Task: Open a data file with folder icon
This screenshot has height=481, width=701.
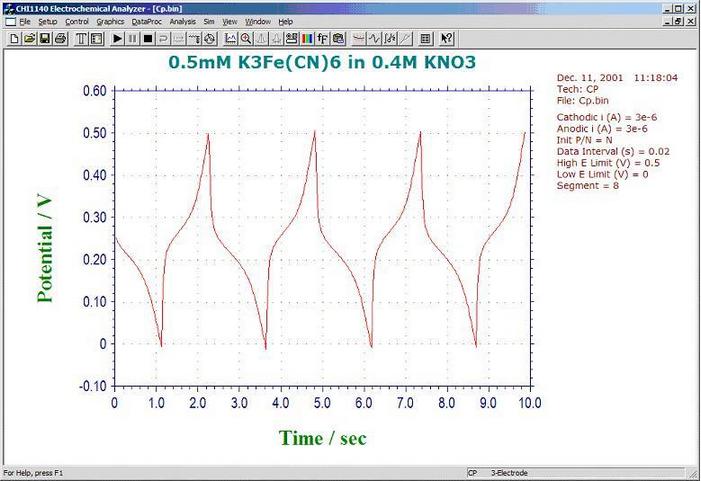Action: click(30, 39)
